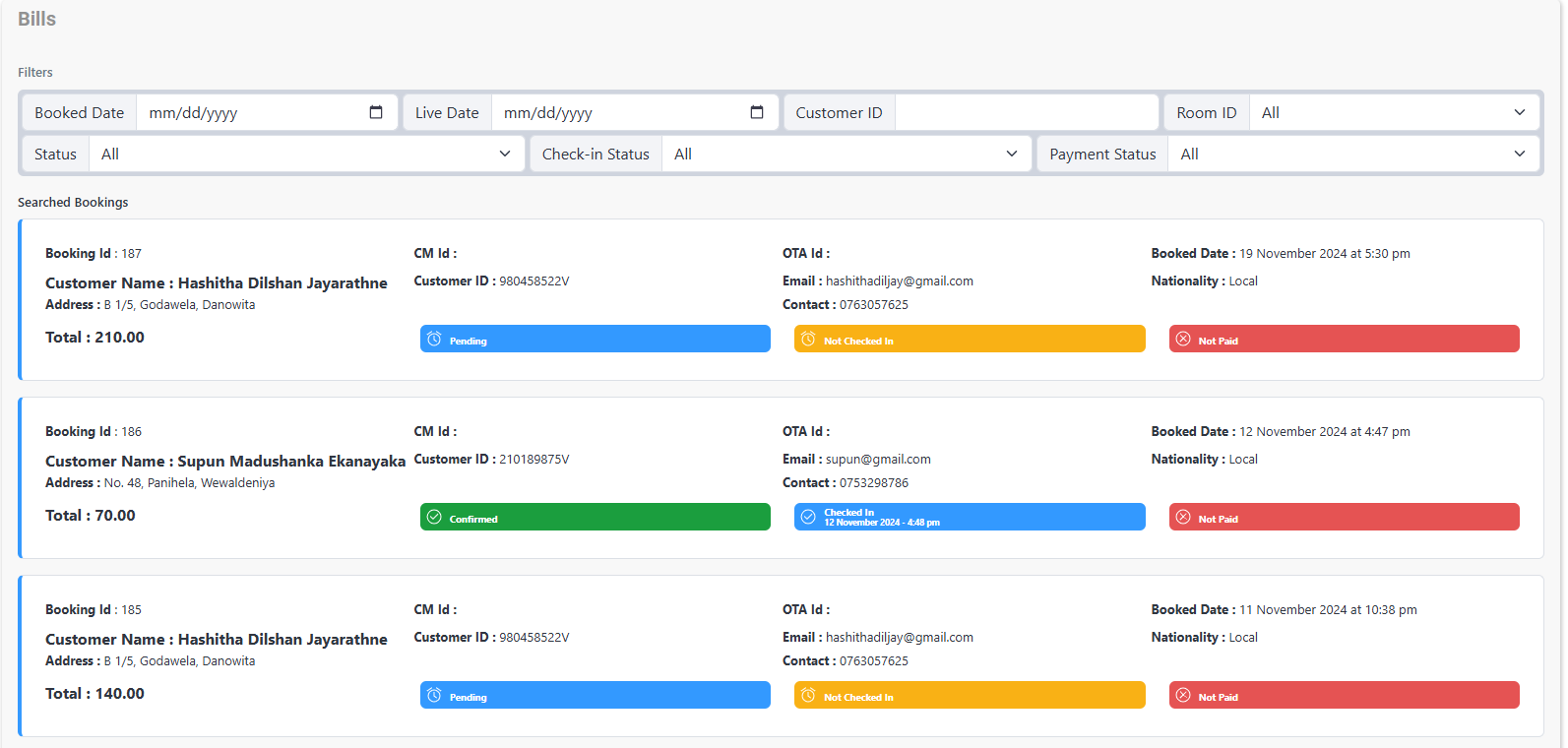
Task: Click the Pending status button for booking 185
Action: coord(595,696)
